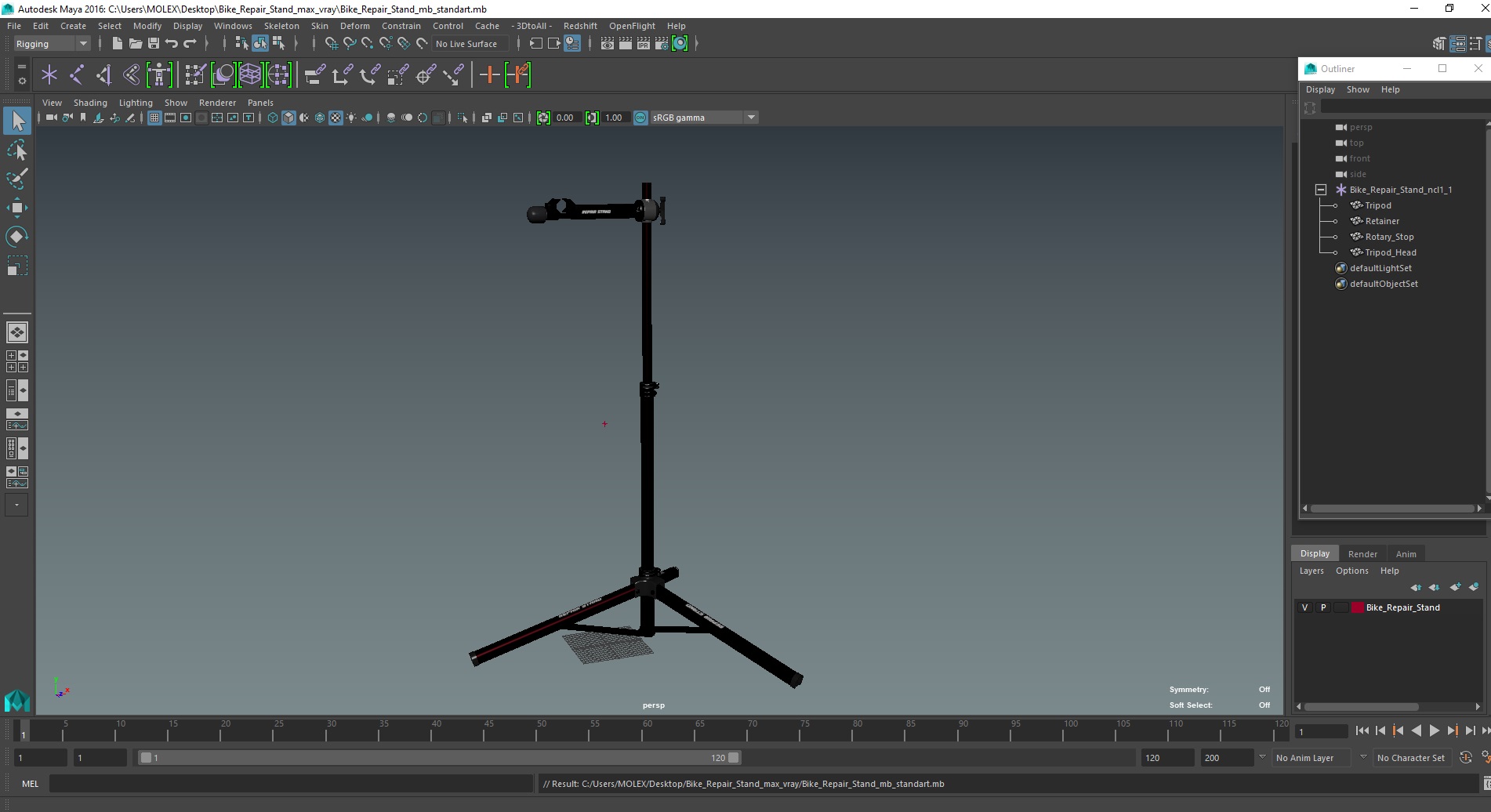Toggle the color management ON button
Screen dimensions: 1491x812
pyautogui.click(x=640, y=118)
